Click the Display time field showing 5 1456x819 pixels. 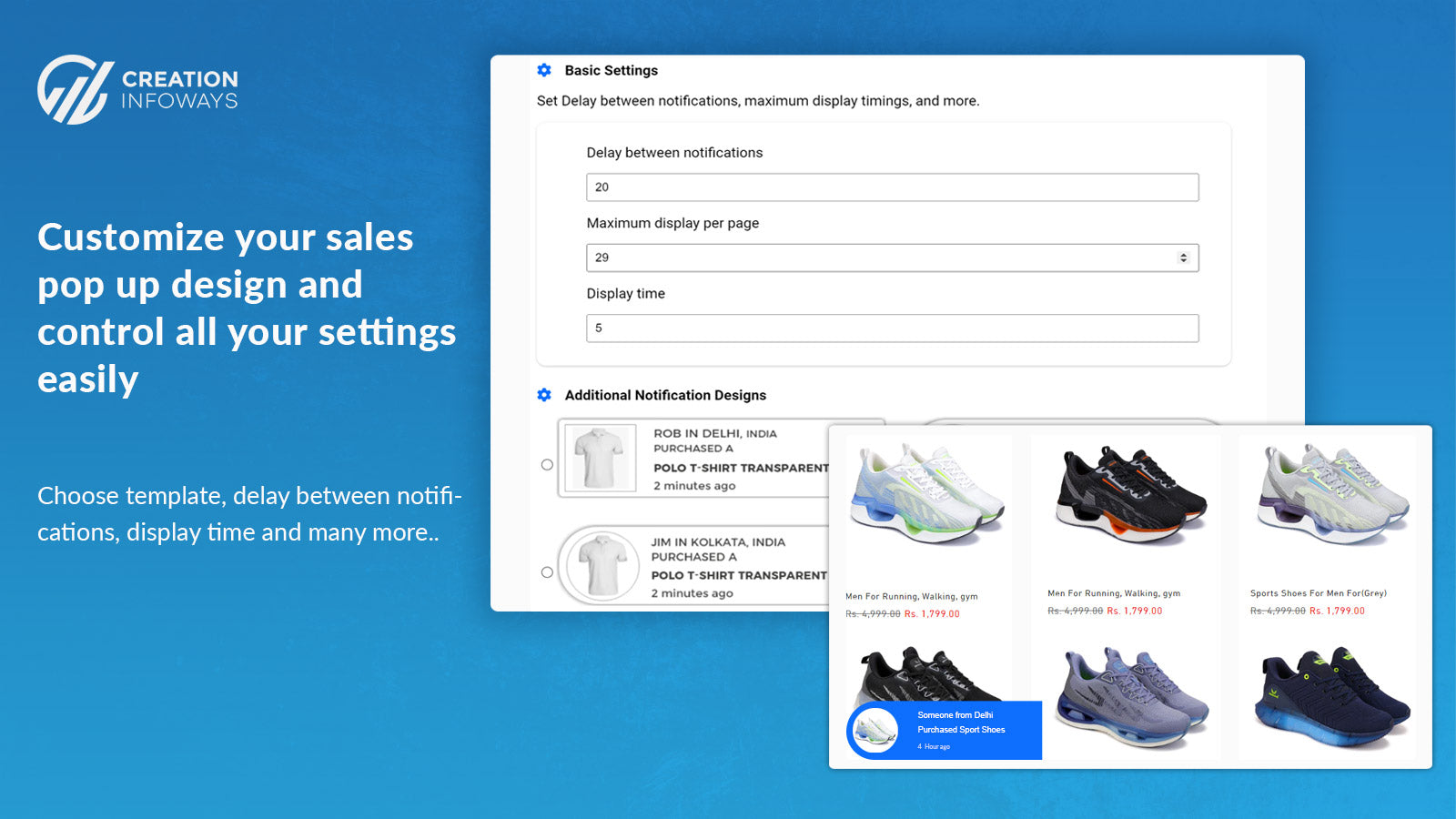point(892,328)
